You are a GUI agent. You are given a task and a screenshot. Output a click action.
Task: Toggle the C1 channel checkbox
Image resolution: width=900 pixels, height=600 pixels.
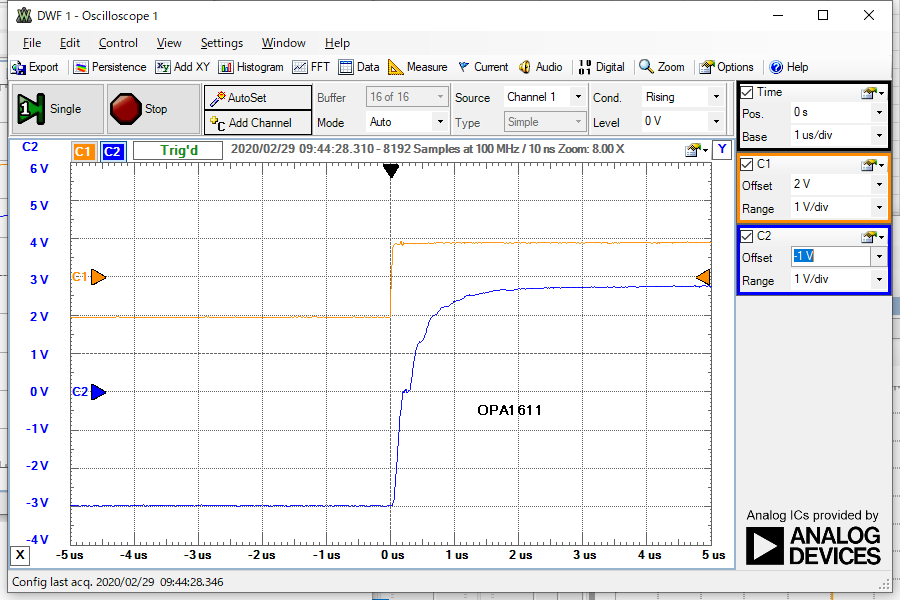[747, 165]
